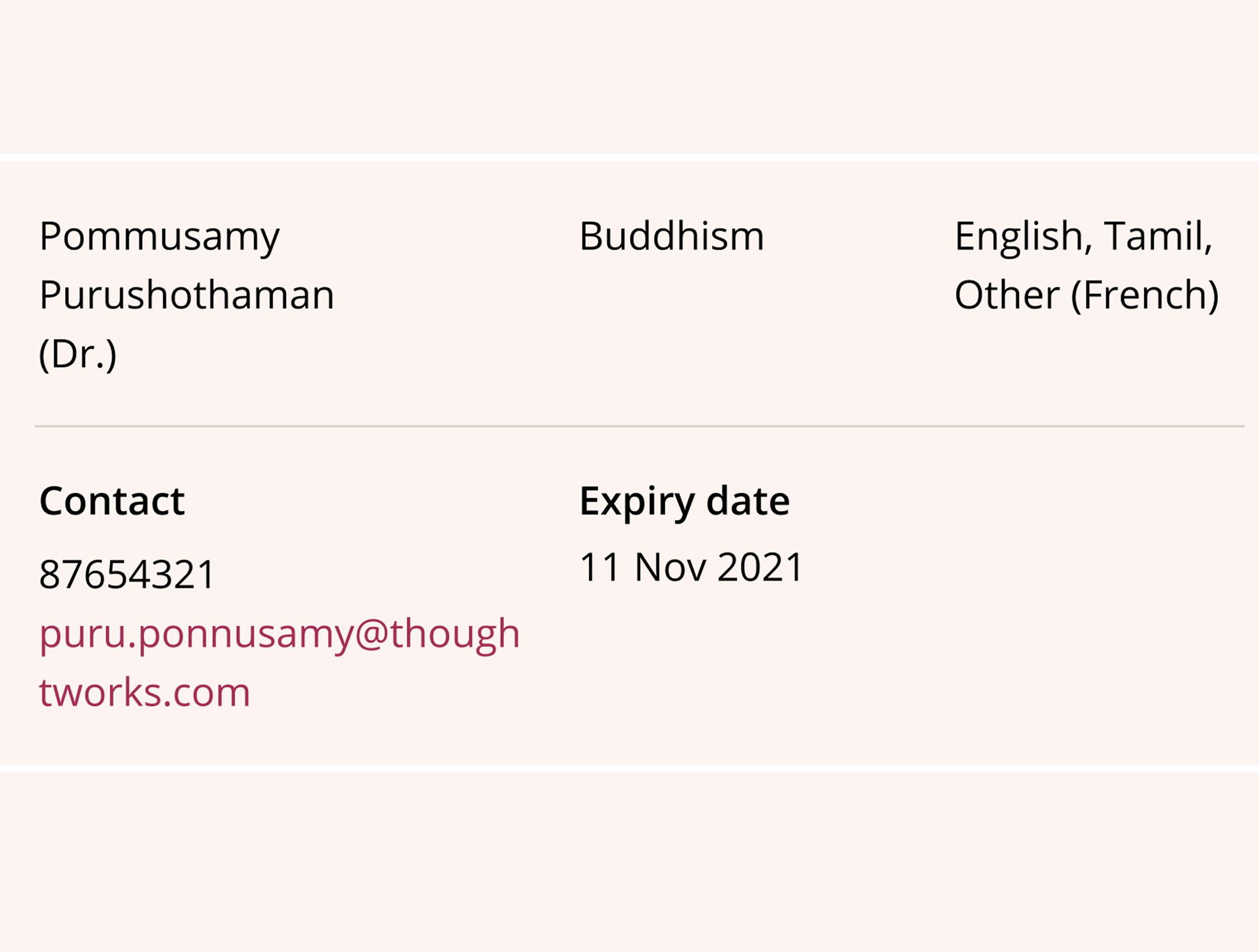Click the phone number 87654321
1259x952 pixels.
[126, 574]
